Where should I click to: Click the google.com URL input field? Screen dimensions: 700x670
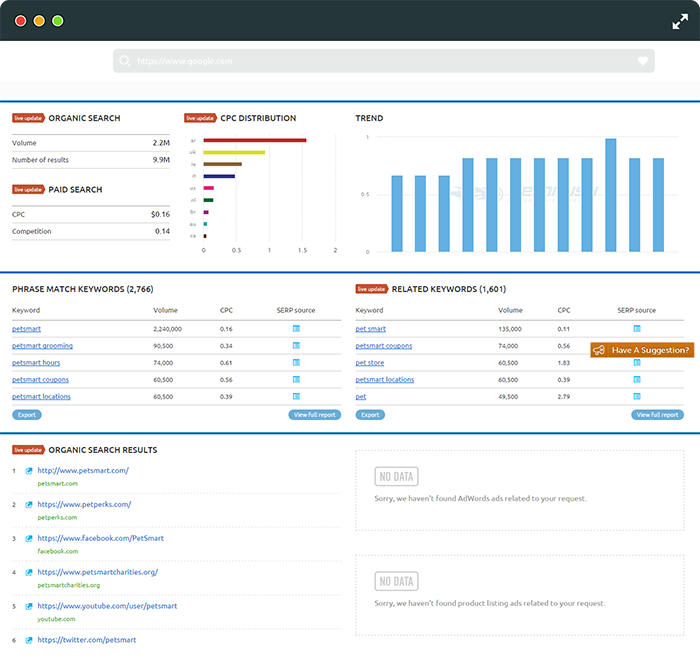[x=384, y=61]
